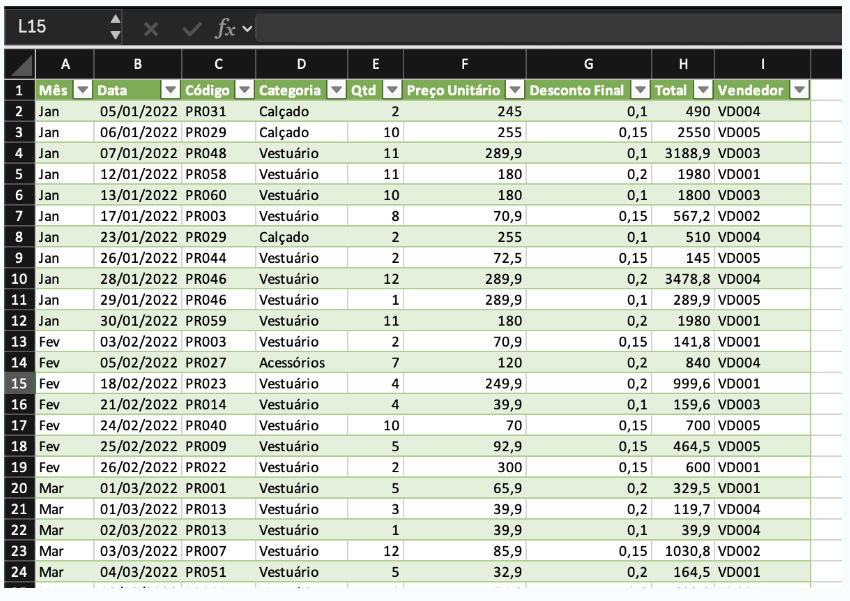Screen dimensions: 850x601
Task: Click the cell with date 04/03/2022
Action: [x=138, y=572]
